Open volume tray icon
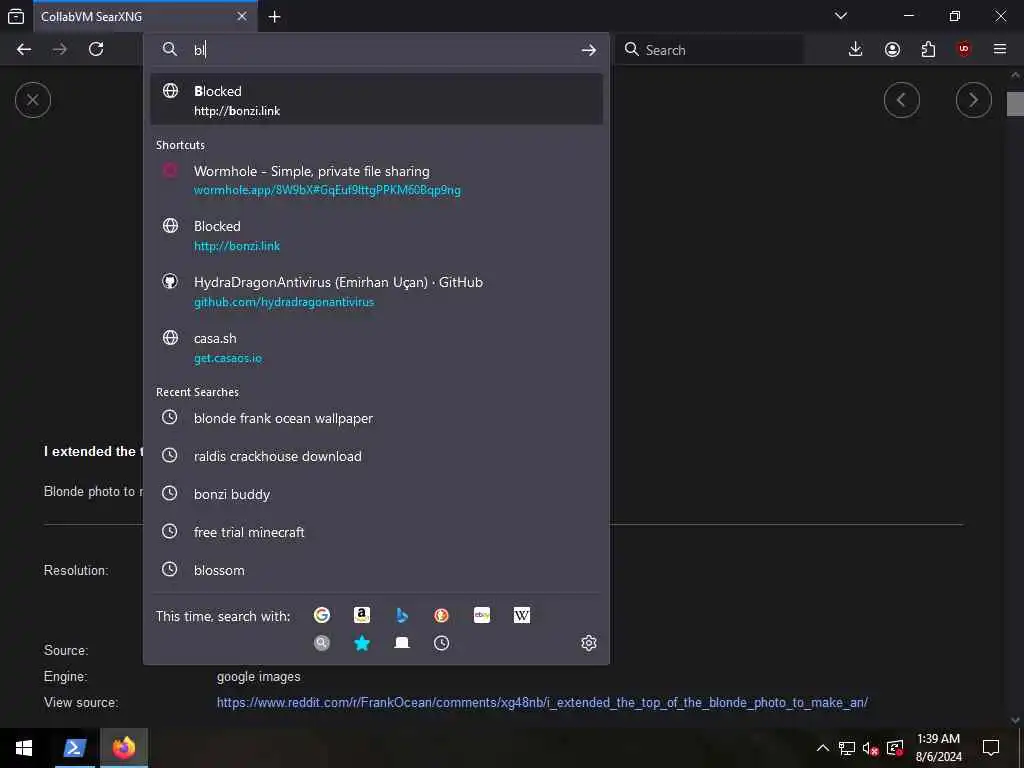This screenshot has height=768, width=1024. [x=871, y=748]
